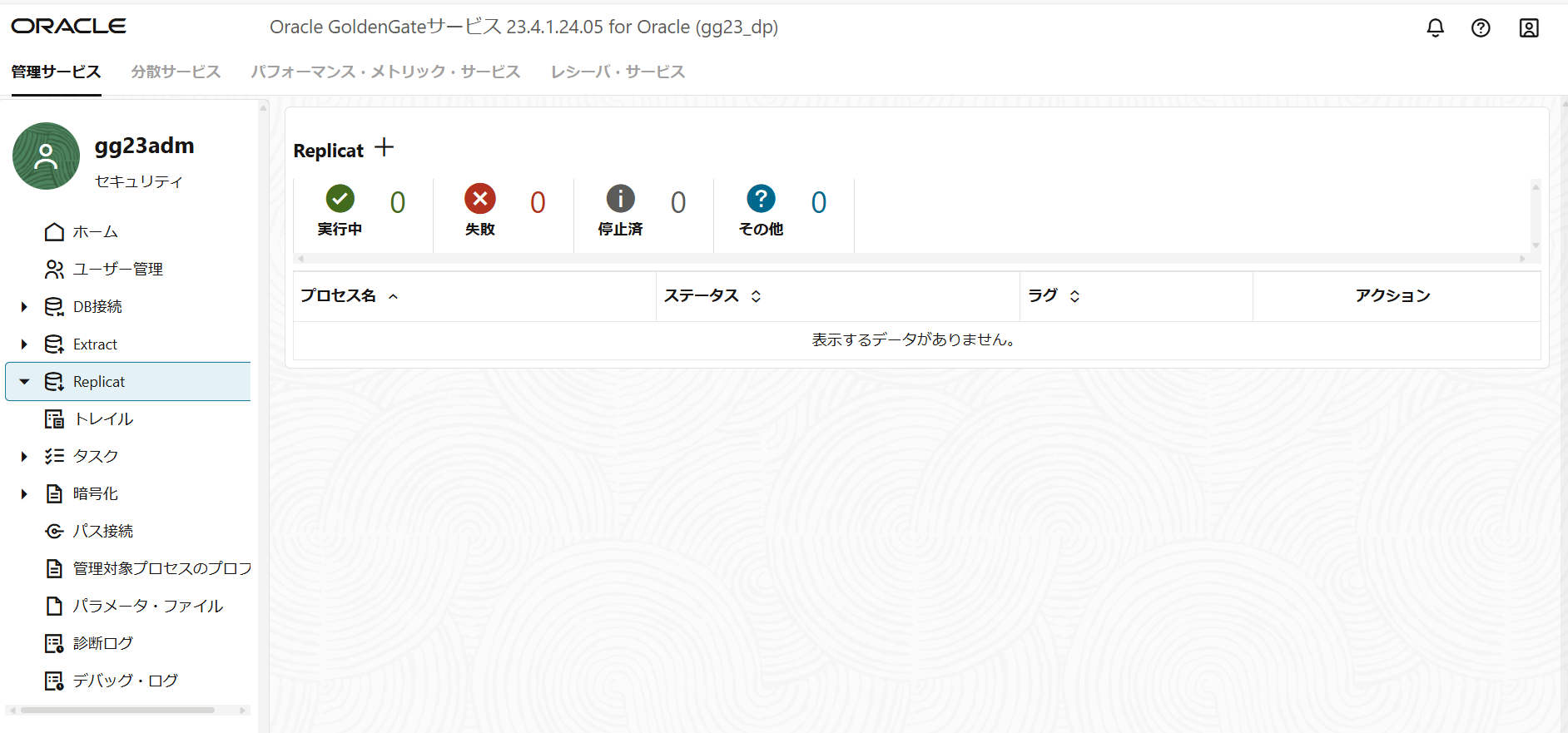Click the パス接続 icon
Image resolution: width=1568 pixels, height=733 pixels.
coord(54,531)
